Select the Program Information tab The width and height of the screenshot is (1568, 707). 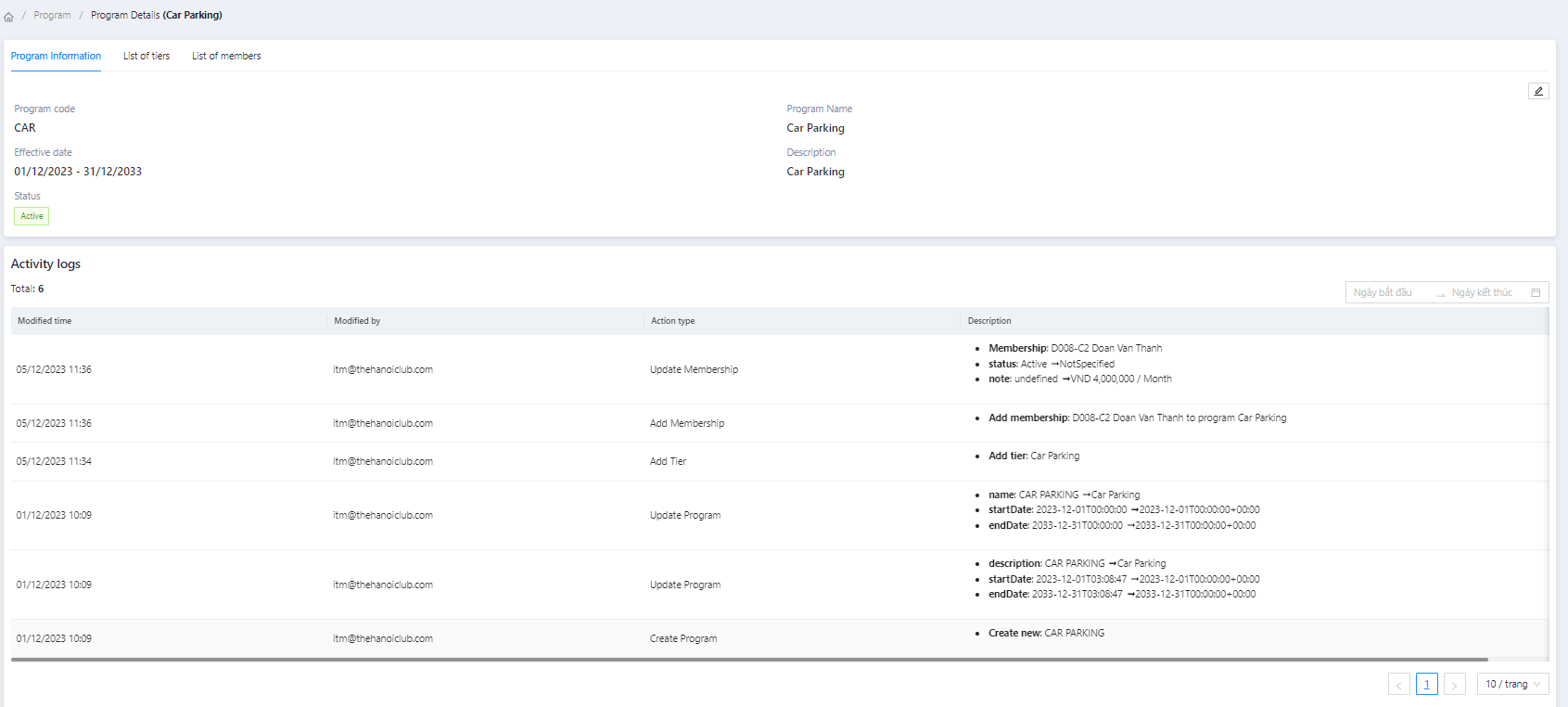pyautogui.click(x=56, y=56)
